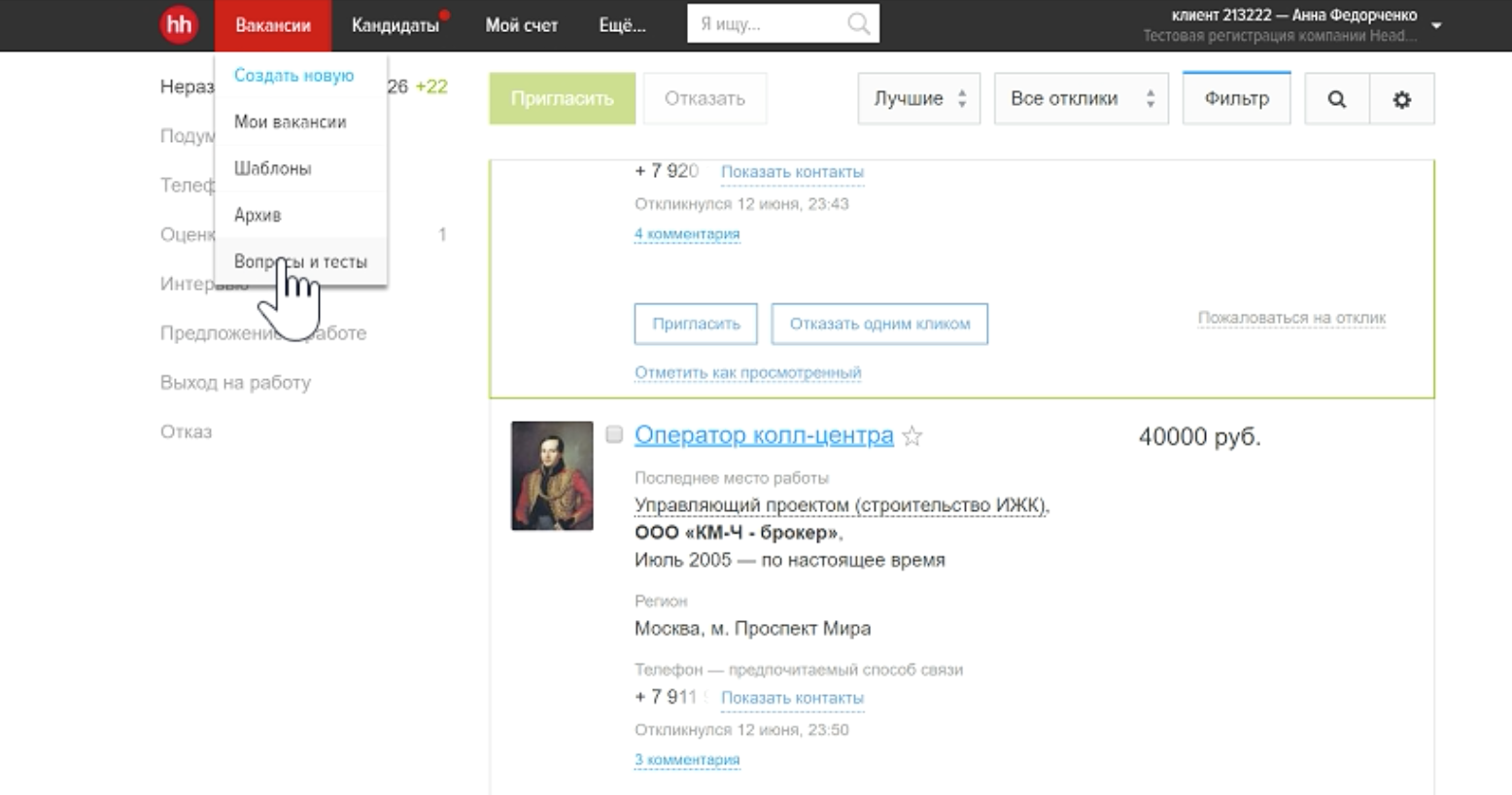Choose Создать новую in Вакансии menu
The image size is (1512, 795).
click(293, 76)
